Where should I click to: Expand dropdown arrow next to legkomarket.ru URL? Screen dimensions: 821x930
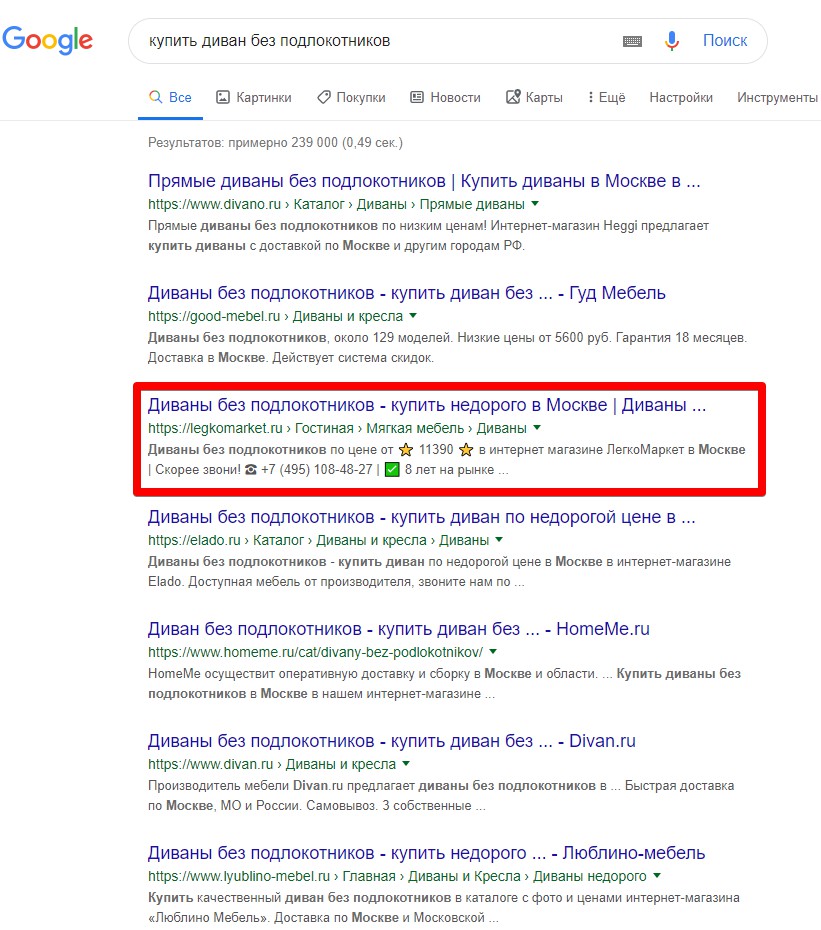[537, 428]
